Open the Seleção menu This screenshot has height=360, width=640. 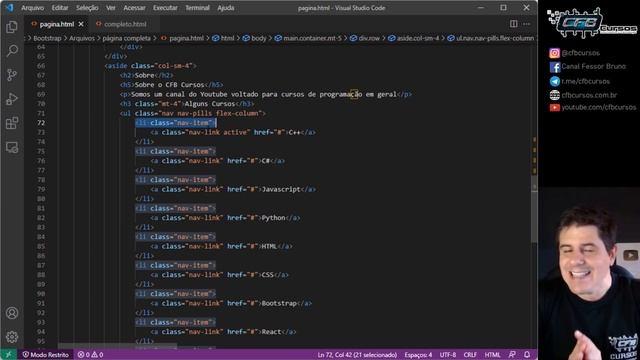point(87,8)
